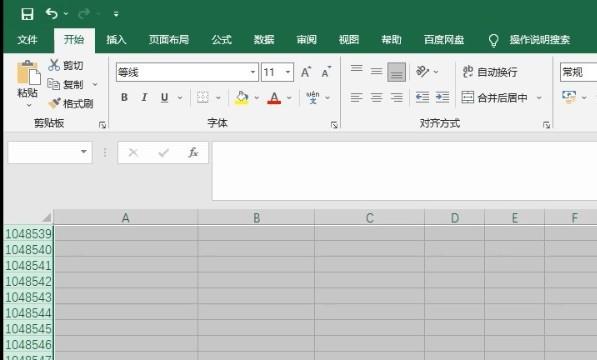Toggle underline formatting

164,98
